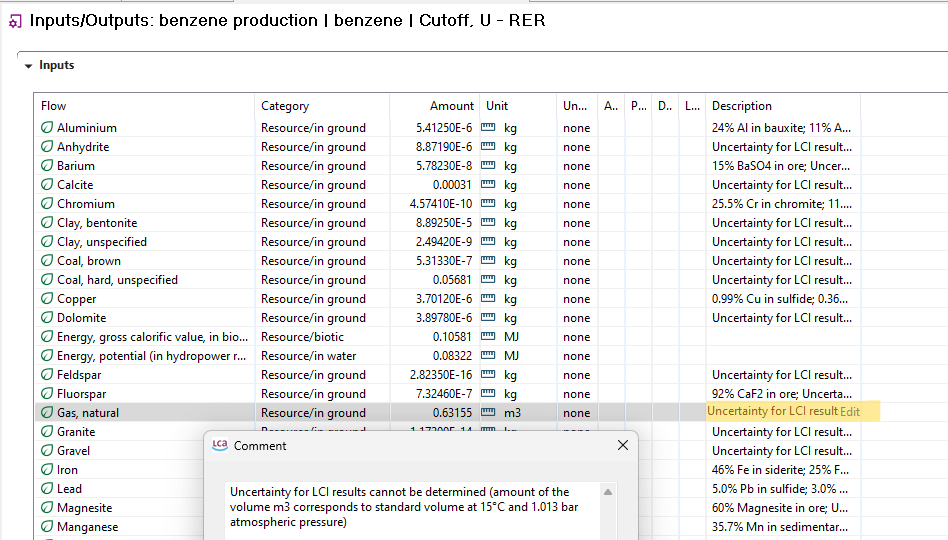Click Resource/in water category cell
Screen dimensions: 948x540
pyautogui.click(x=308, y=356)
